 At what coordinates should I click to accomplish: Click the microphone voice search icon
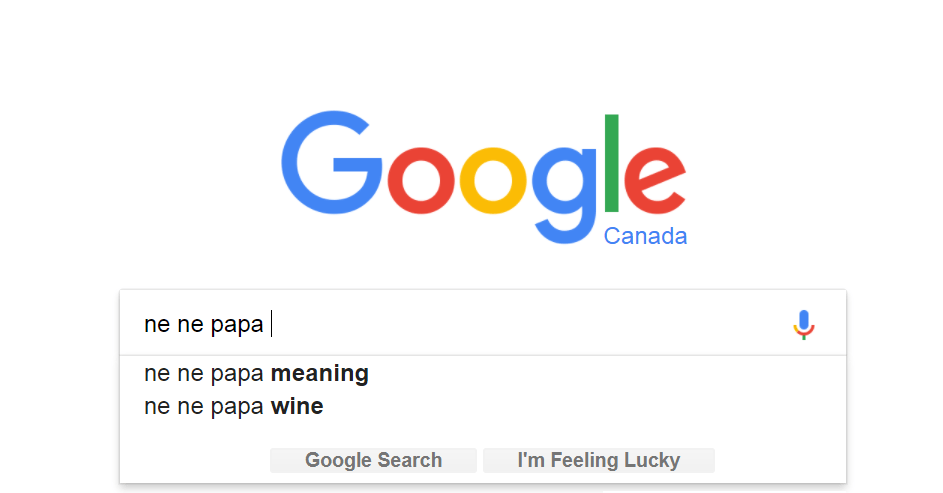click(x=804, y=325)
